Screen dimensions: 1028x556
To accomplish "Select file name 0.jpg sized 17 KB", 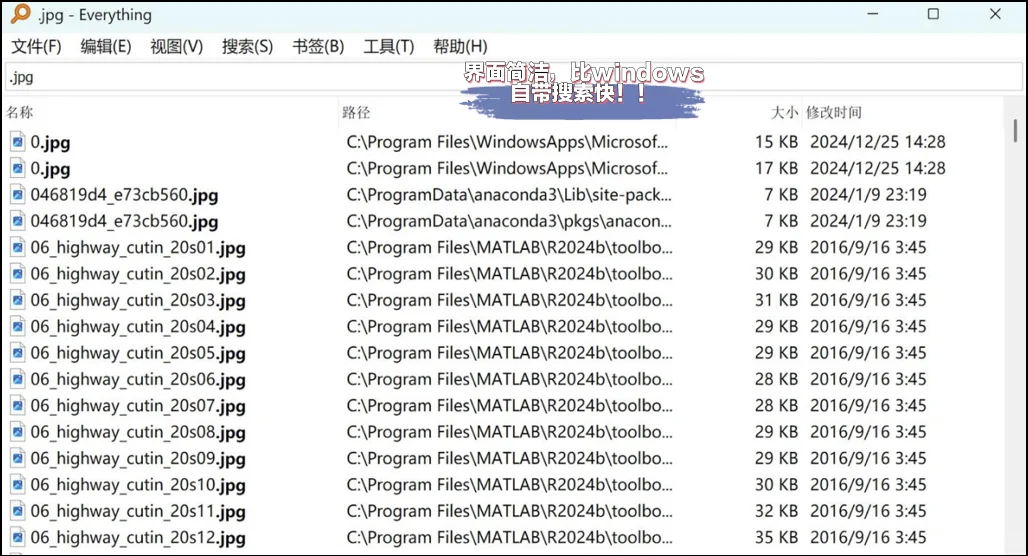I will (x=50, y=169).
